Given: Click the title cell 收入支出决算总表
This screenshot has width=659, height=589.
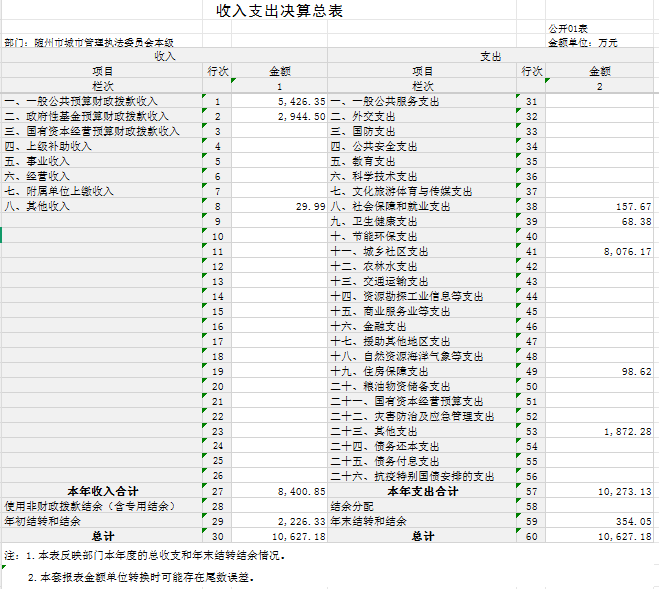Looking at the screenshot, I should click(279, 12).
